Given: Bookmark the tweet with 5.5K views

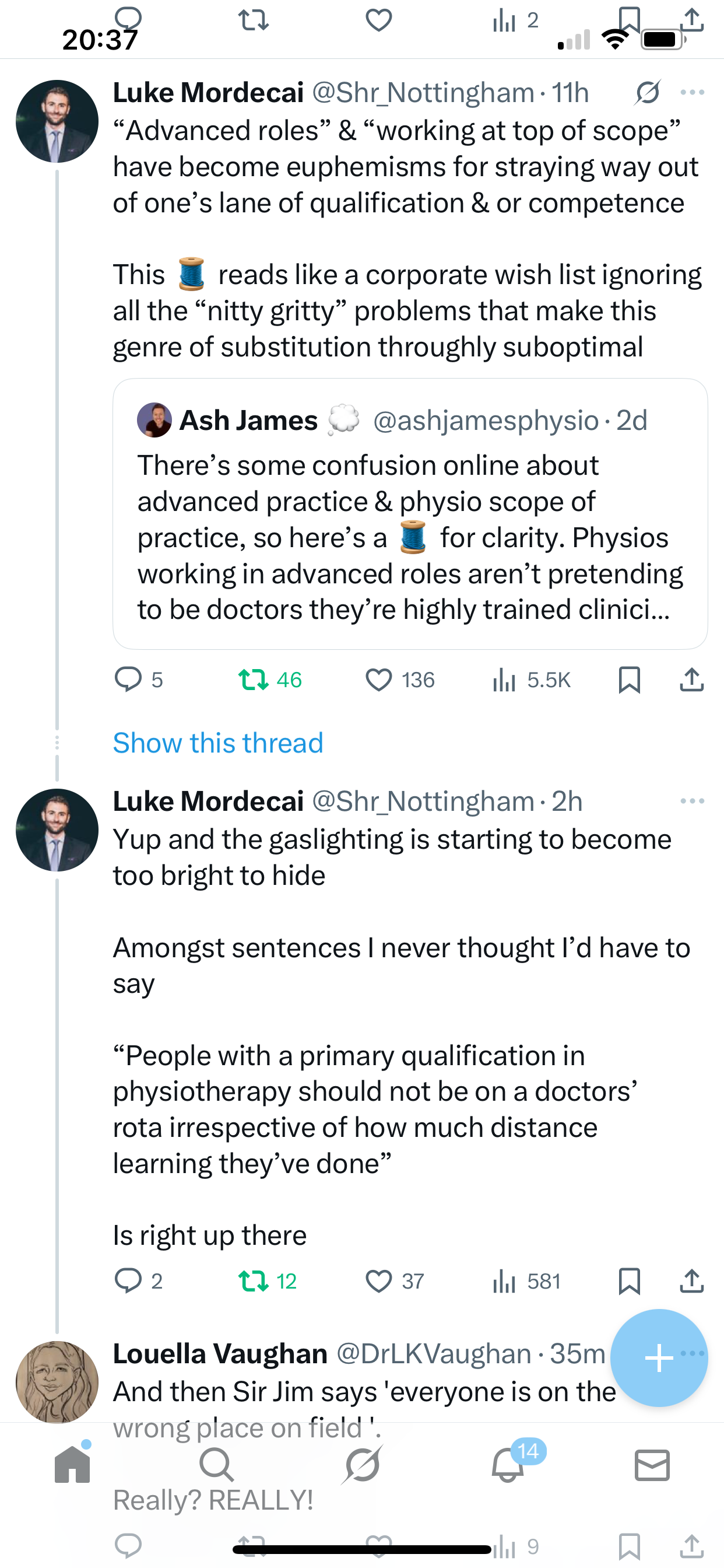Looking at the screenshot, I should [x=629, y=680].
